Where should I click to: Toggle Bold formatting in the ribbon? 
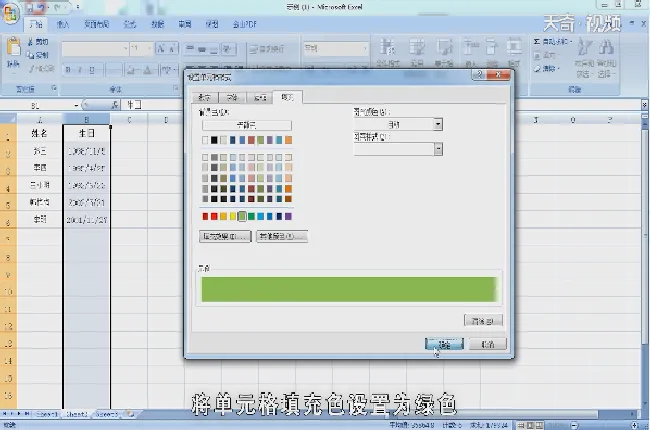[x=68, y=70]
